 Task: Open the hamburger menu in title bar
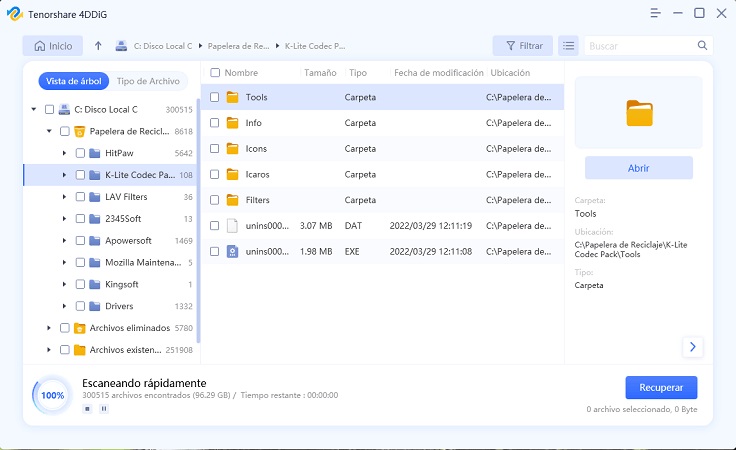pos(654,13)
